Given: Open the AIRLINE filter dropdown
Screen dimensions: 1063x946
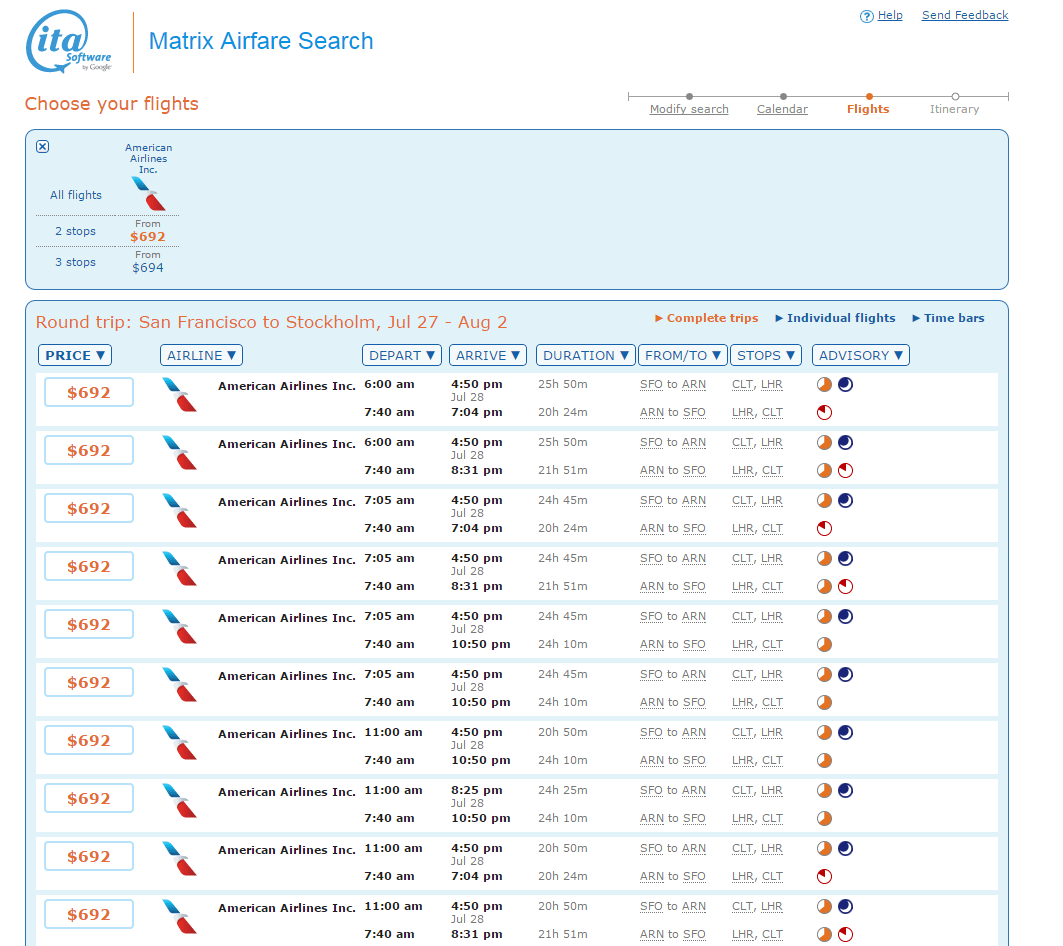Looking at the screenshot, I should point(201,355).
